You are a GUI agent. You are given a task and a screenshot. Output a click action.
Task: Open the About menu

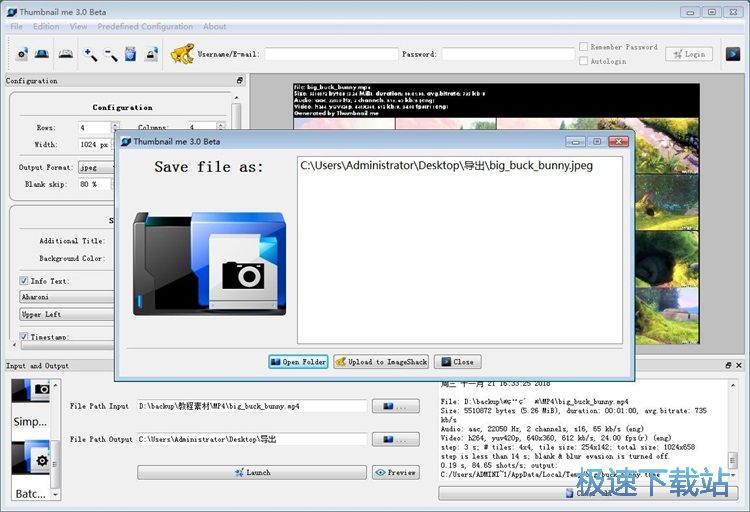(214, 26)
